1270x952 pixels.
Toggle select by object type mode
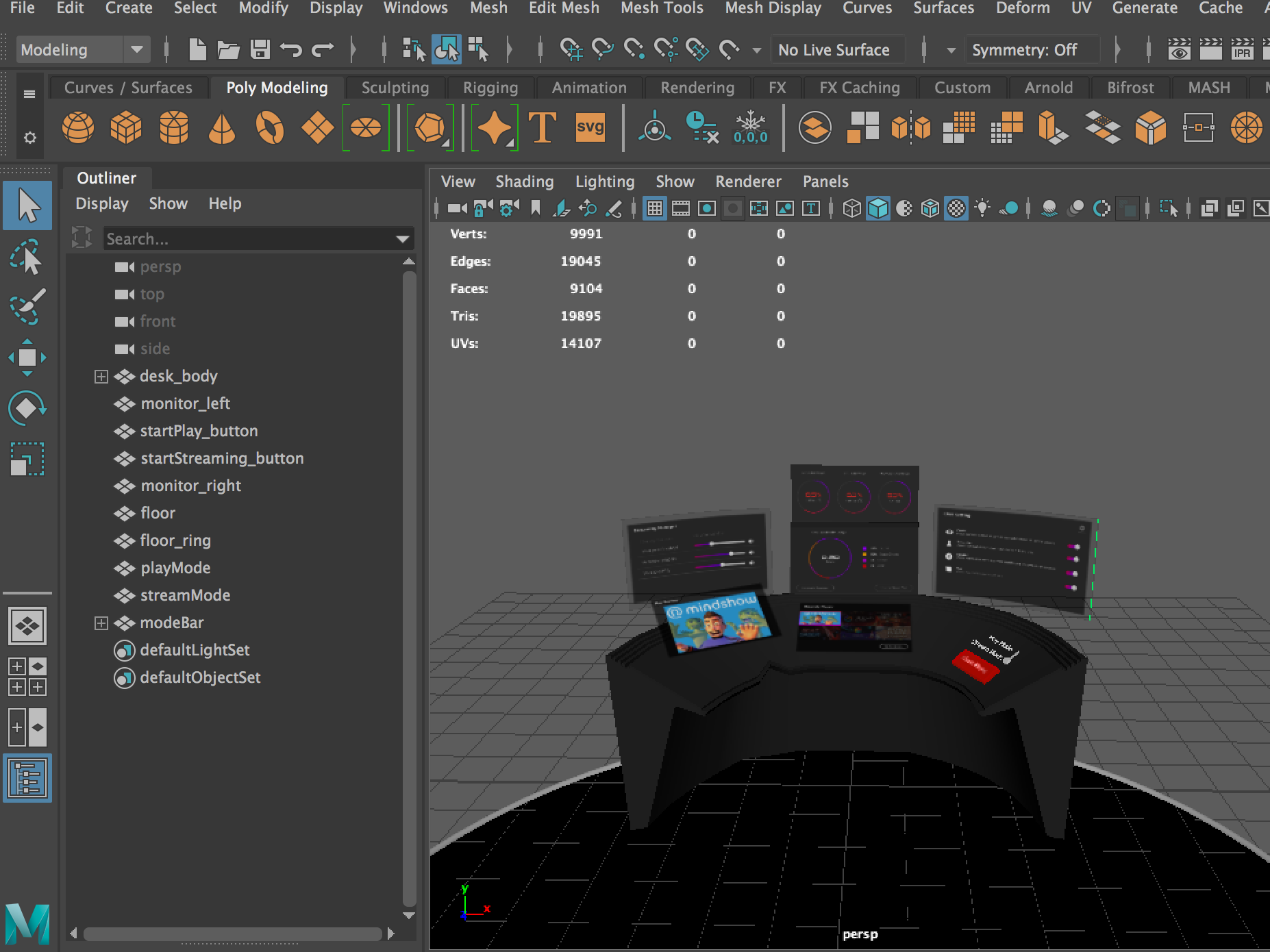click(x=447, y=49)
